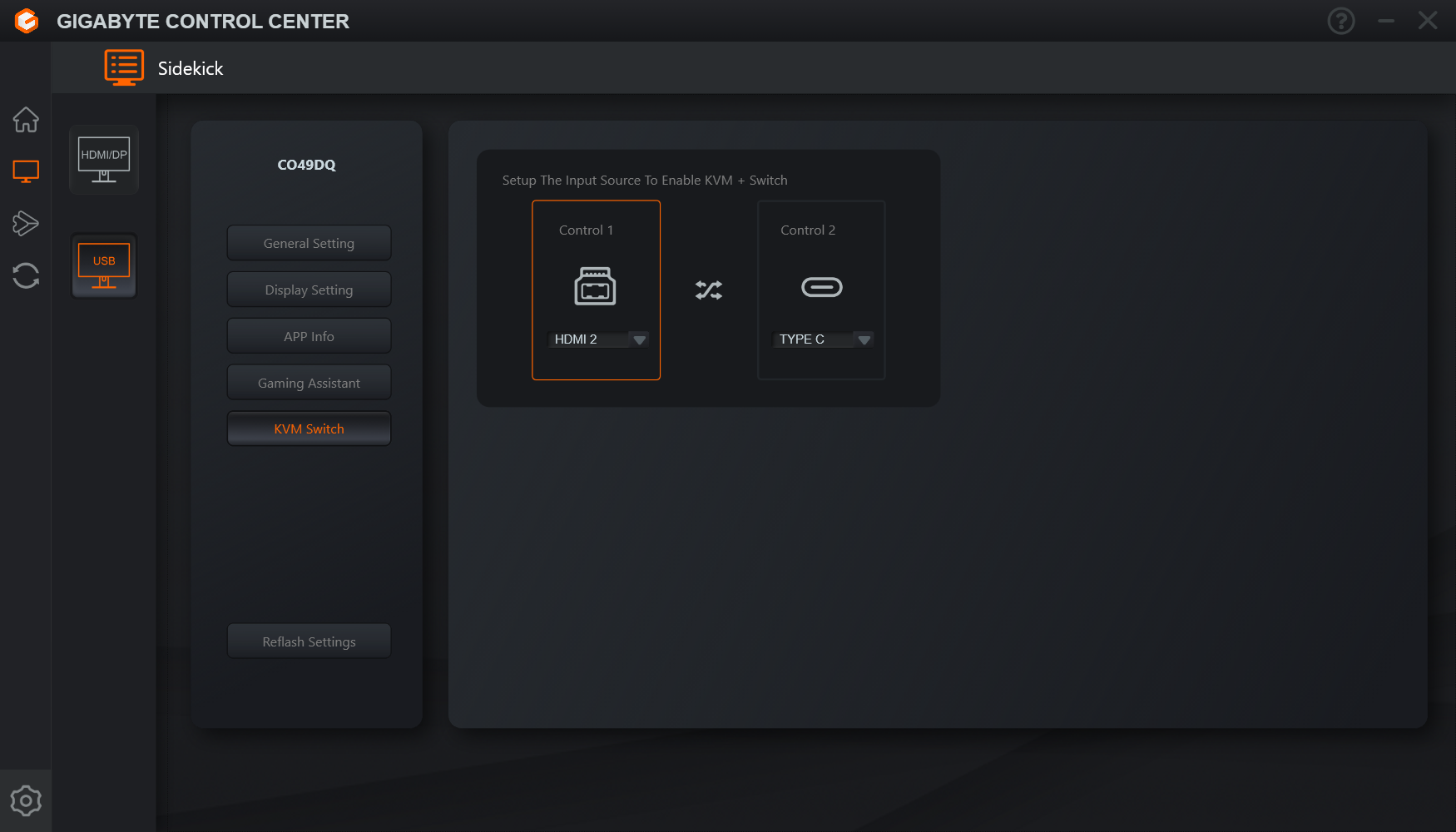The image size is (1456, 832).
Task: Click the CO49DQ monitor name
Action: (306, 165)
